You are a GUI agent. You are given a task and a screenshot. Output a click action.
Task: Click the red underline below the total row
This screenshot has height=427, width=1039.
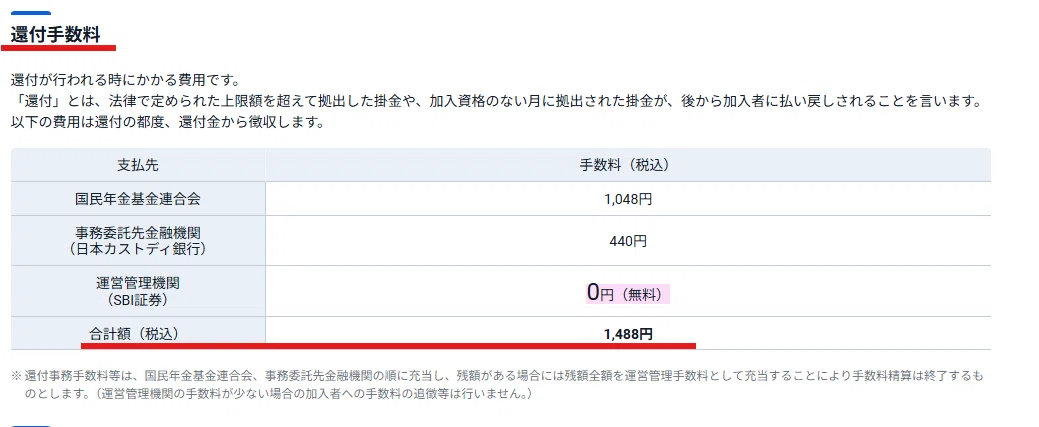click(388, 345)
